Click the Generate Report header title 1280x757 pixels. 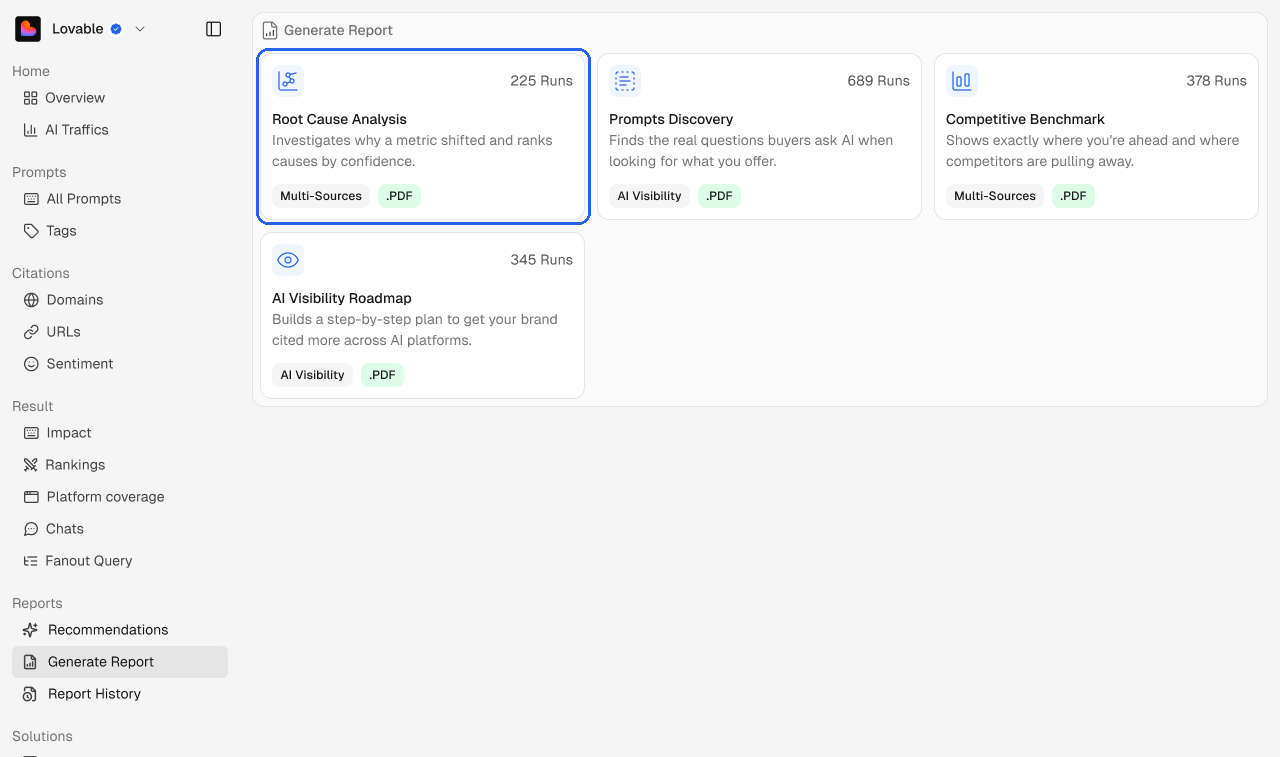[338, 30]
